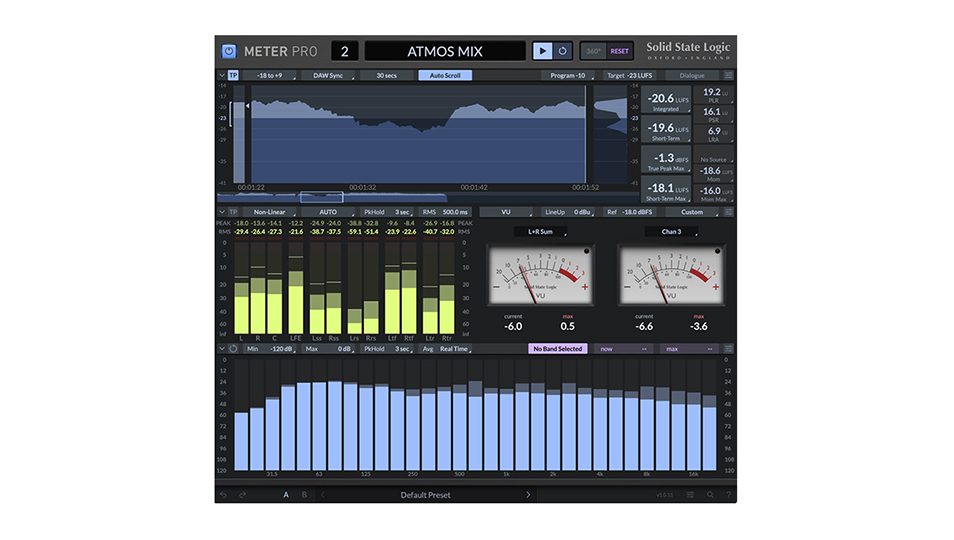The width and height of the screenshot is (954, 540).
Task: Open the Custom VU preset dropdown
Action: (x=692, y=212)
